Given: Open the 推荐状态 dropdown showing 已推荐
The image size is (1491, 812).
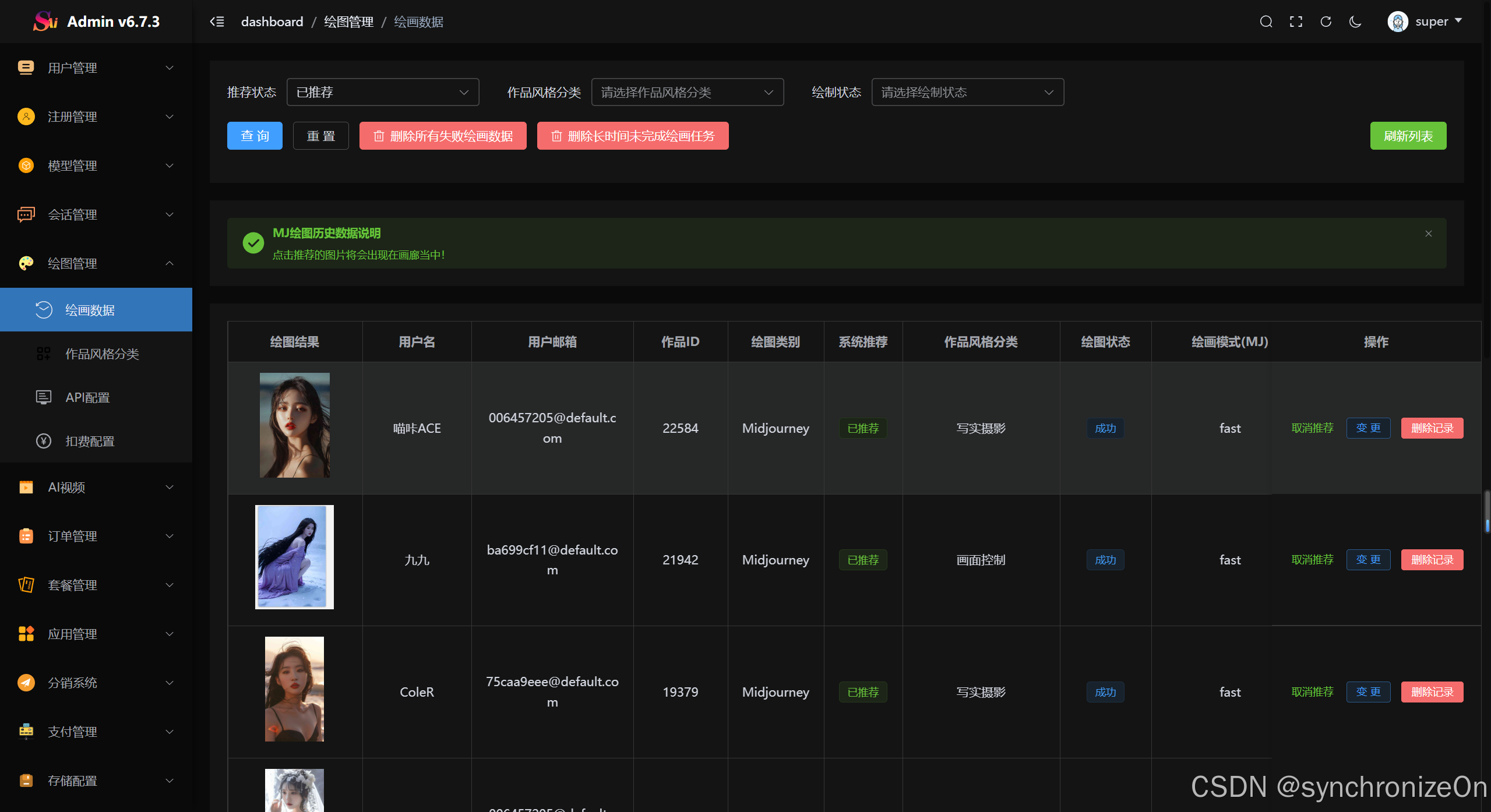Looking at the screenshot, I should click(x=382, y=92).
